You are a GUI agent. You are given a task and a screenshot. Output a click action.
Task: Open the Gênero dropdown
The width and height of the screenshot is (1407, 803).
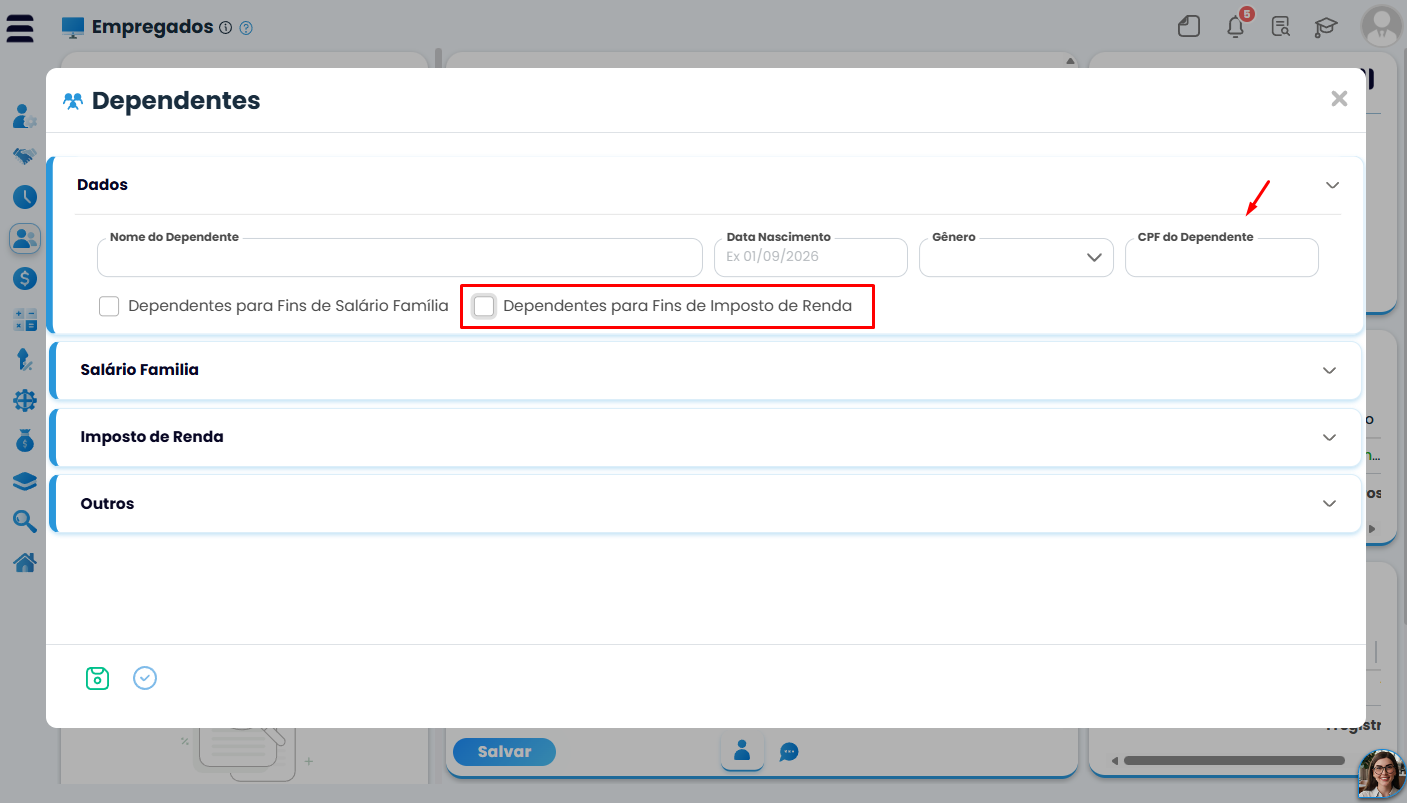click(1016, 258)
